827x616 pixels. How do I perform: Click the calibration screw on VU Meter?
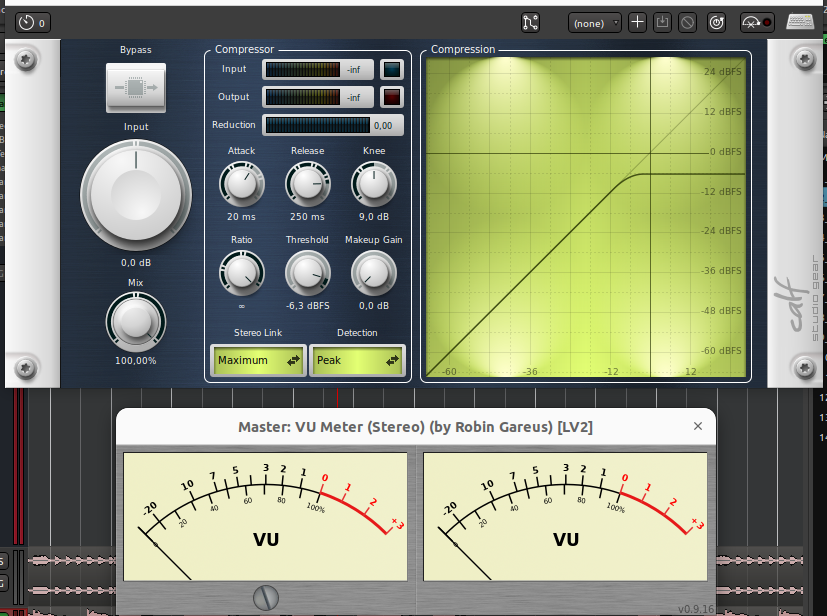[x=265, y=596]
